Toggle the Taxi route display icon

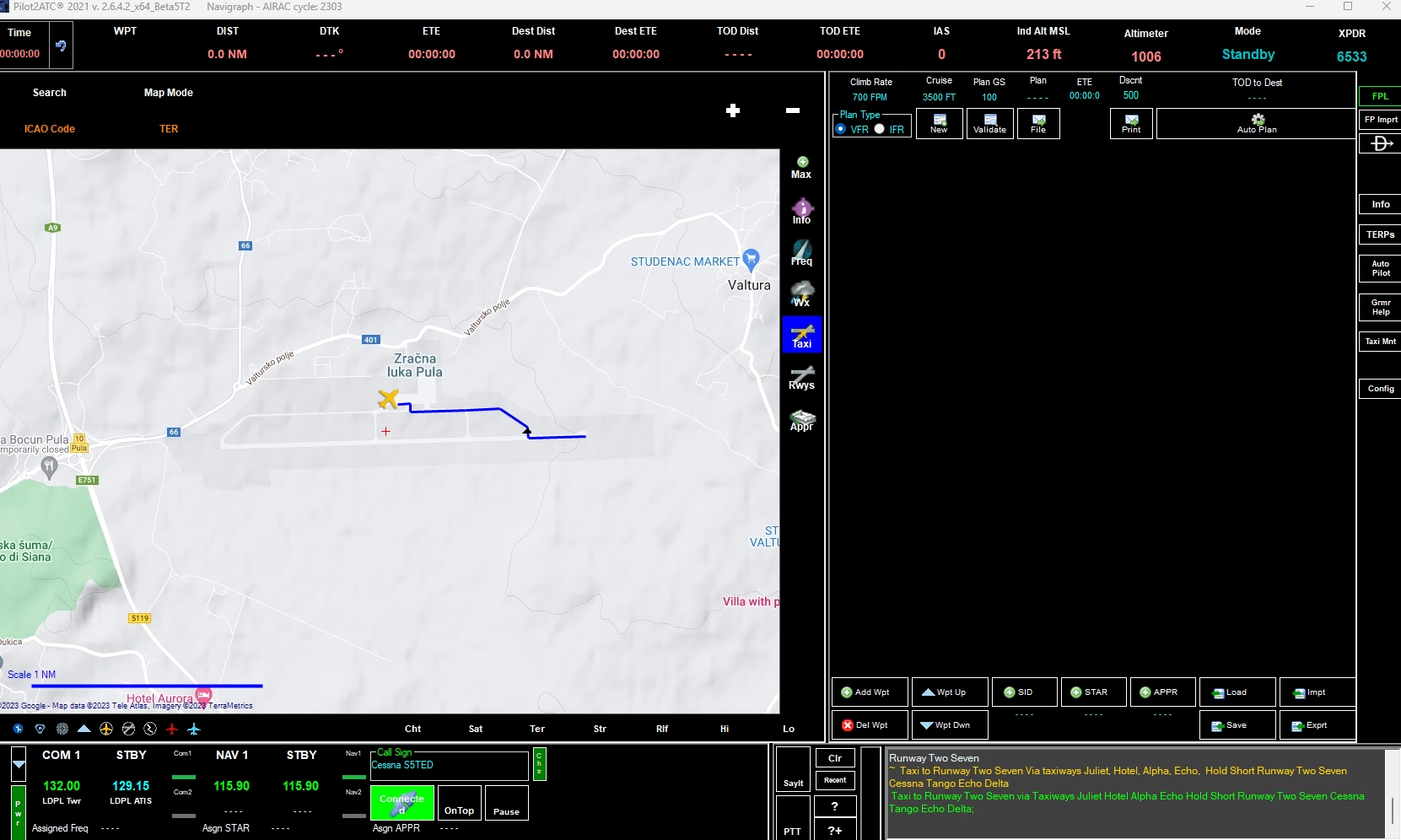click(x=802, y=335)
